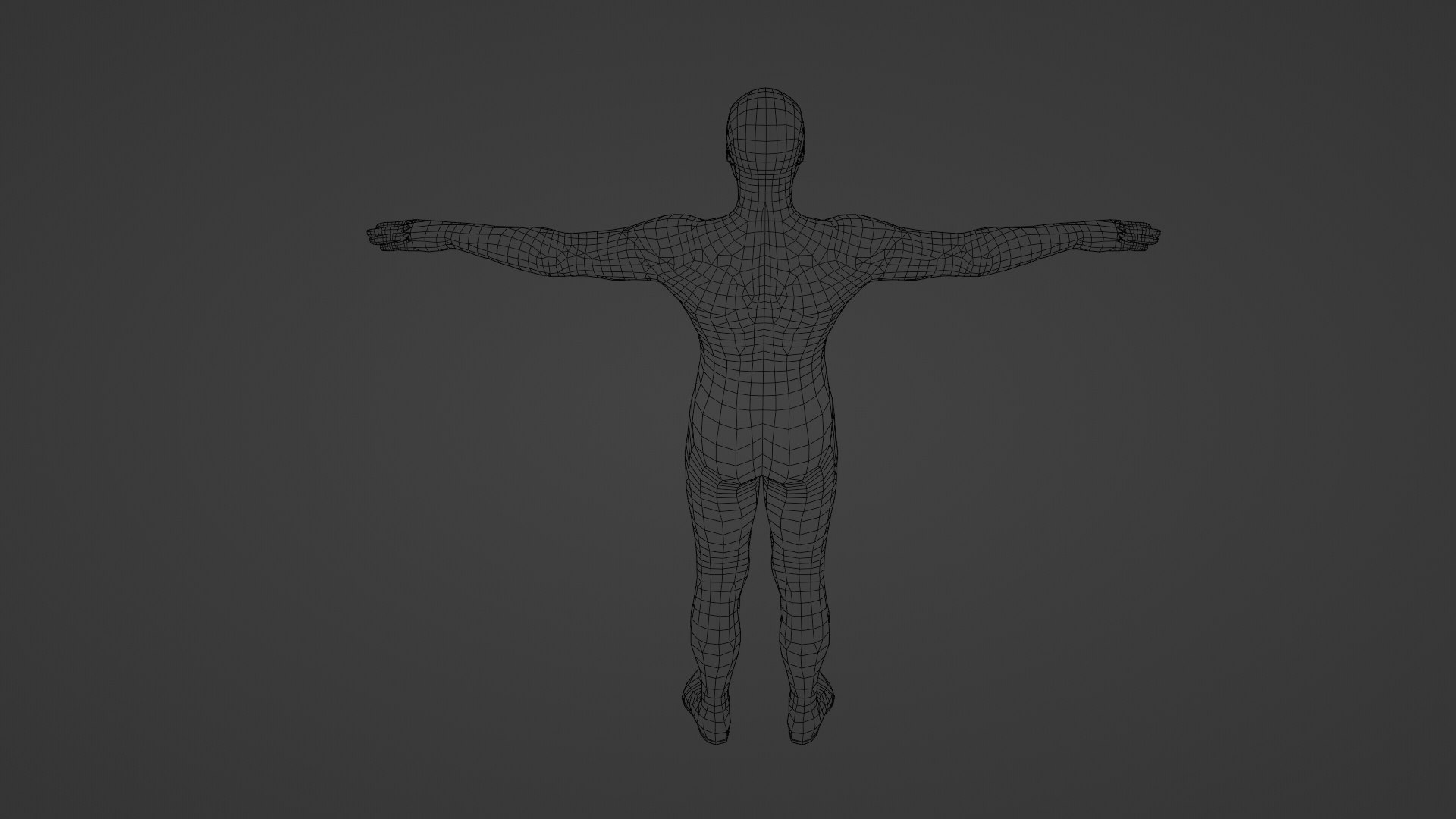Viewport: 1456px width, 819px height.
Task: Select the head of the wireframe human model
Action: 764,134
